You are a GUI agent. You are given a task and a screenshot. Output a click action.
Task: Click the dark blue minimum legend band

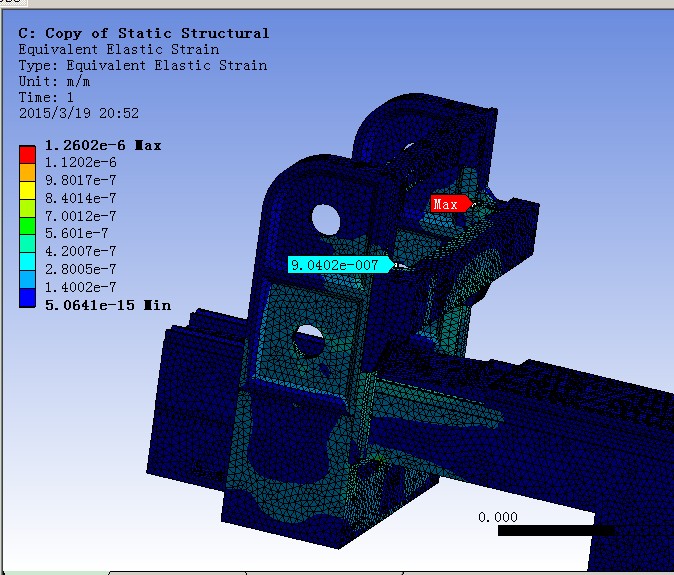point(27,298)
